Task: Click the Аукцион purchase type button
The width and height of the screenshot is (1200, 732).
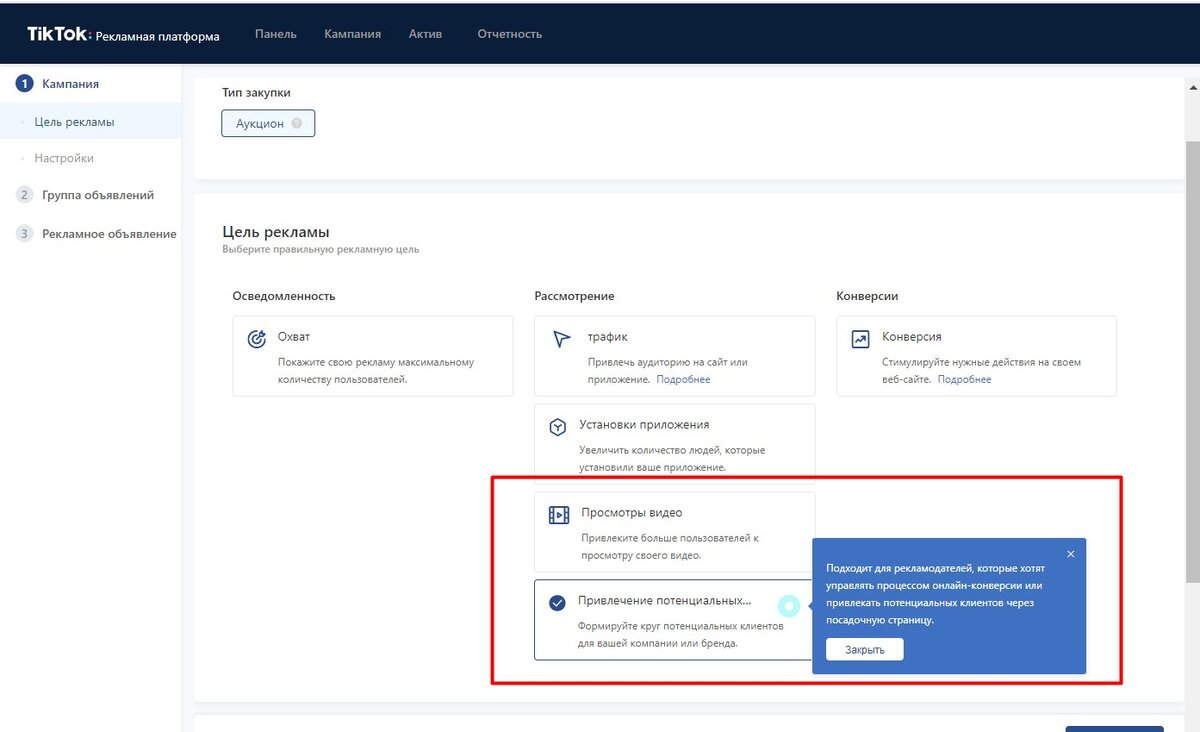Action: point(268,123)
